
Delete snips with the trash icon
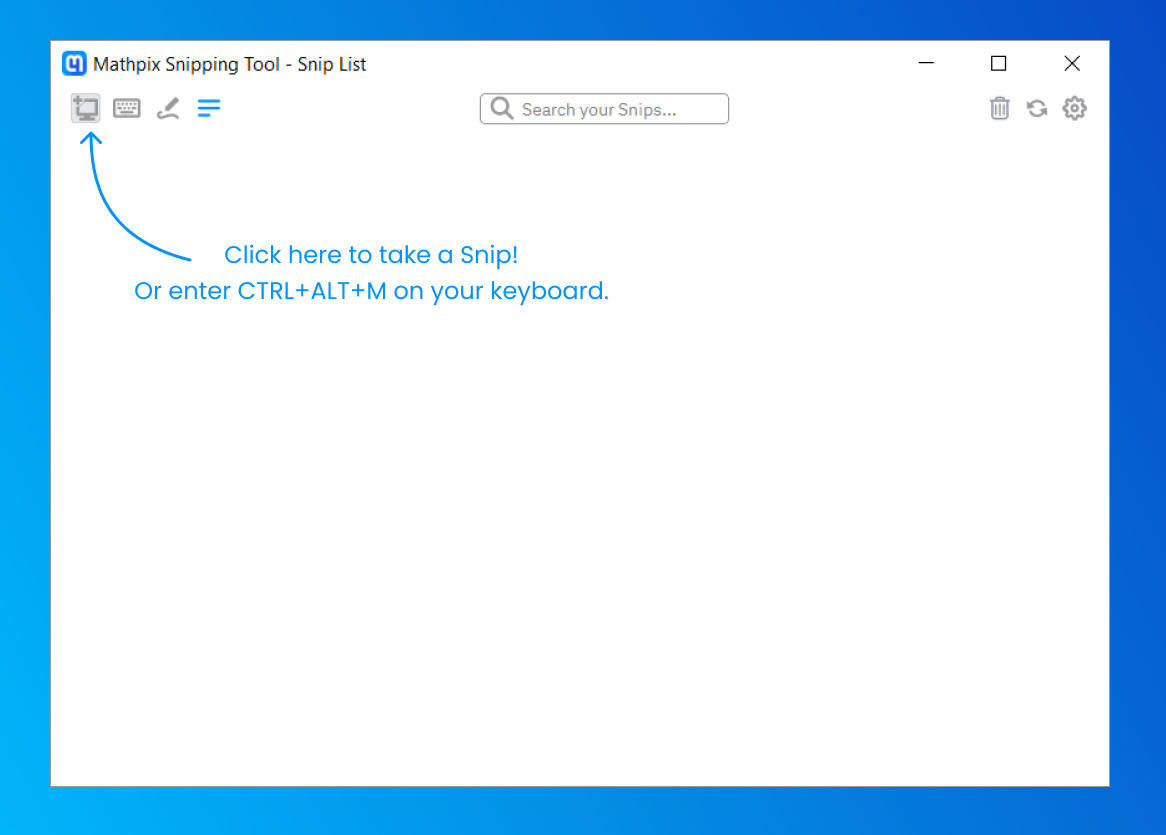[999, 109]
